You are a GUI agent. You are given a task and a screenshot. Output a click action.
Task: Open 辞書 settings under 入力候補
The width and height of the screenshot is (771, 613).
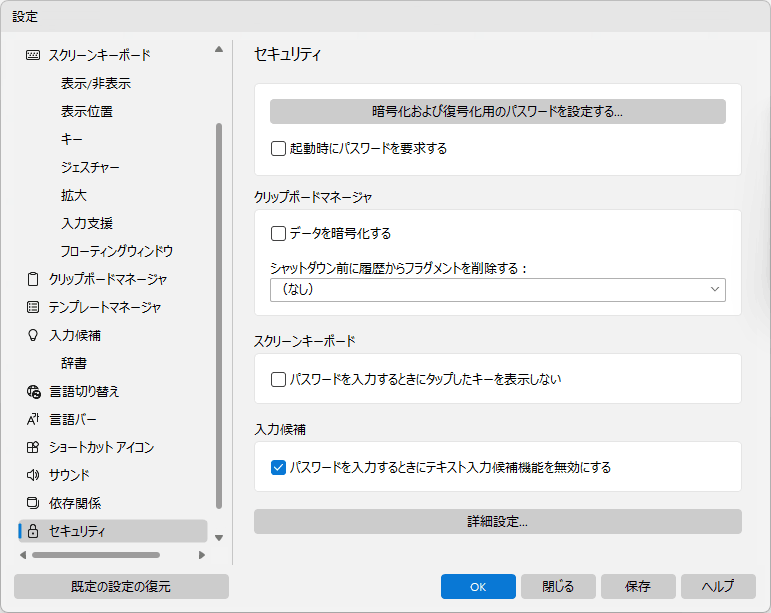click(74, 363)
